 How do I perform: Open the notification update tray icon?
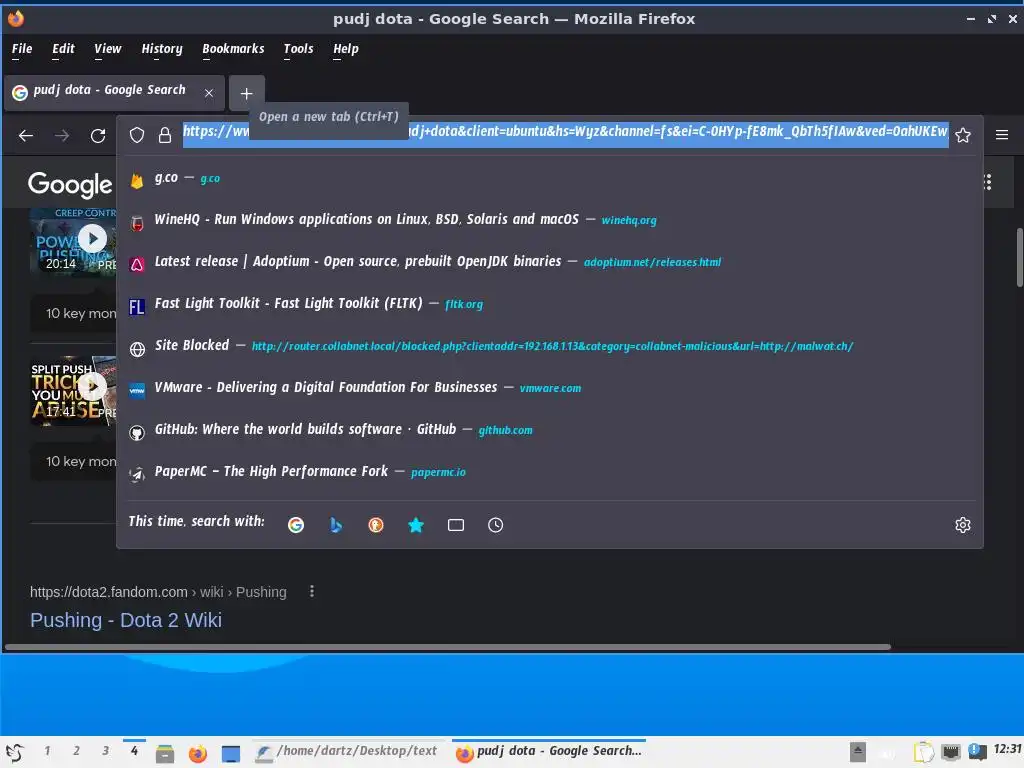(977, 752)
